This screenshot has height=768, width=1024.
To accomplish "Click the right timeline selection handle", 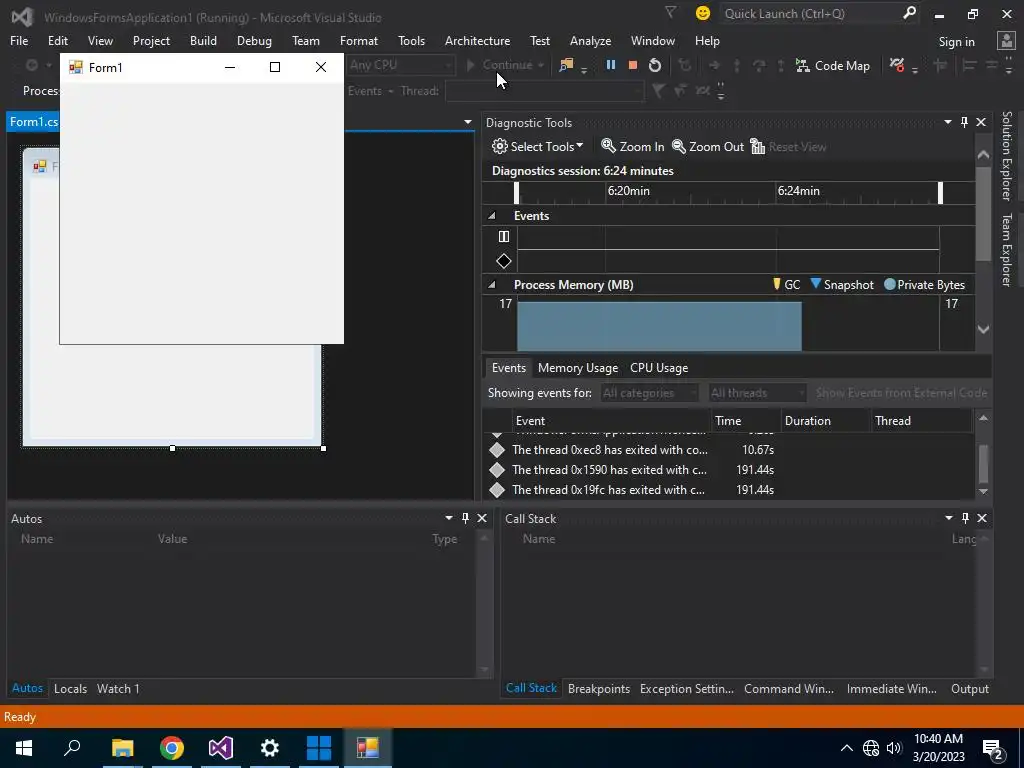I will (940, 192).
